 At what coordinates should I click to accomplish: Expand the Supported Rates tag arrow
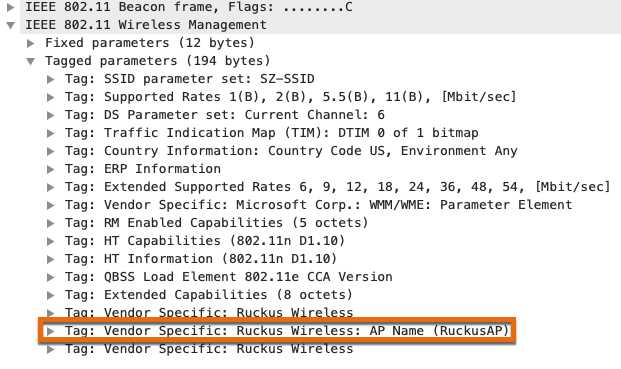coord(50,97)
